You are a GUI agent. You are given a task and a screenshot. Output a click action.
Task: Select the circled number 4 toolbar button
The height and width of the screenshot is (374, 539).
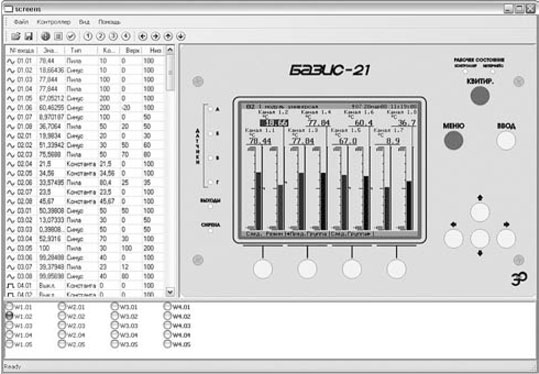click(x=126, y=36)
